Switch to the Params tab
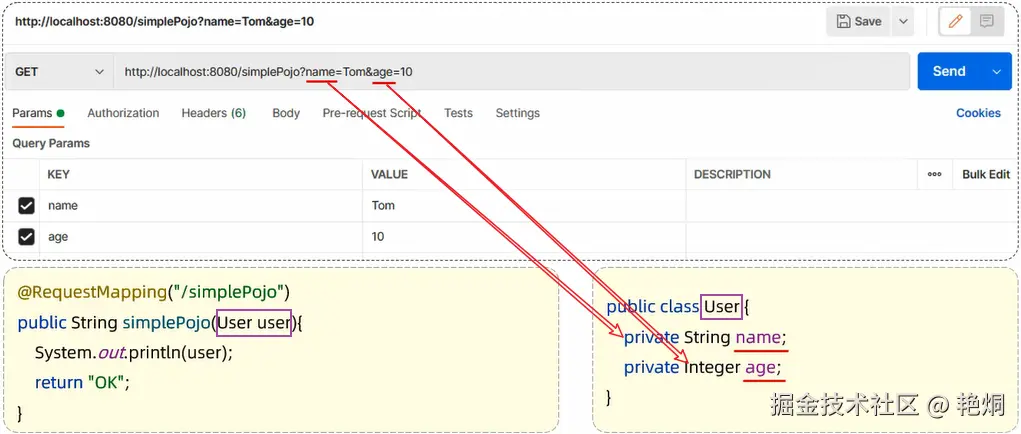This screenshot has height=434, width=1021. 38,113
